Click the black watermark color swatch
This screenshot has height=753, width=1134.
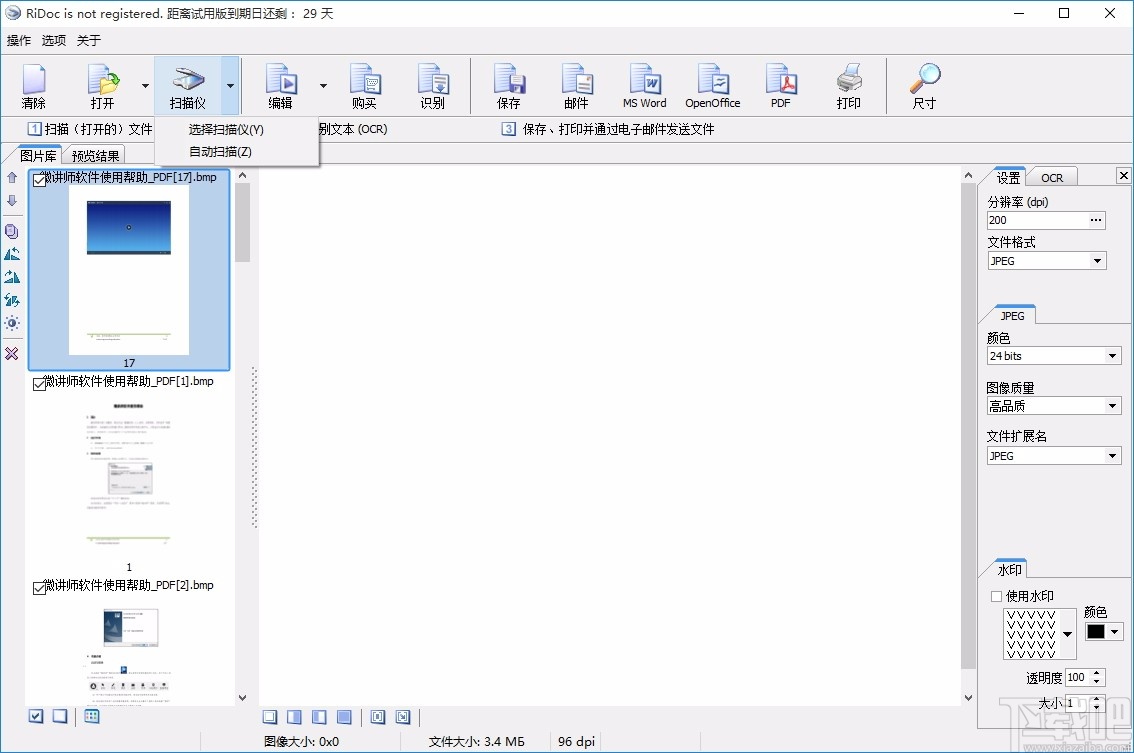1096,632
